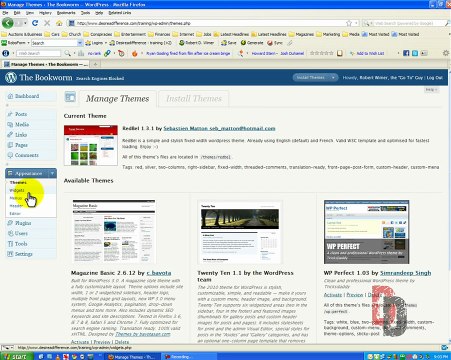Image resolution: width=451 pixels, height=360 pixels.
Task: Click the browser URL address field
Action: tap(210, 23)
